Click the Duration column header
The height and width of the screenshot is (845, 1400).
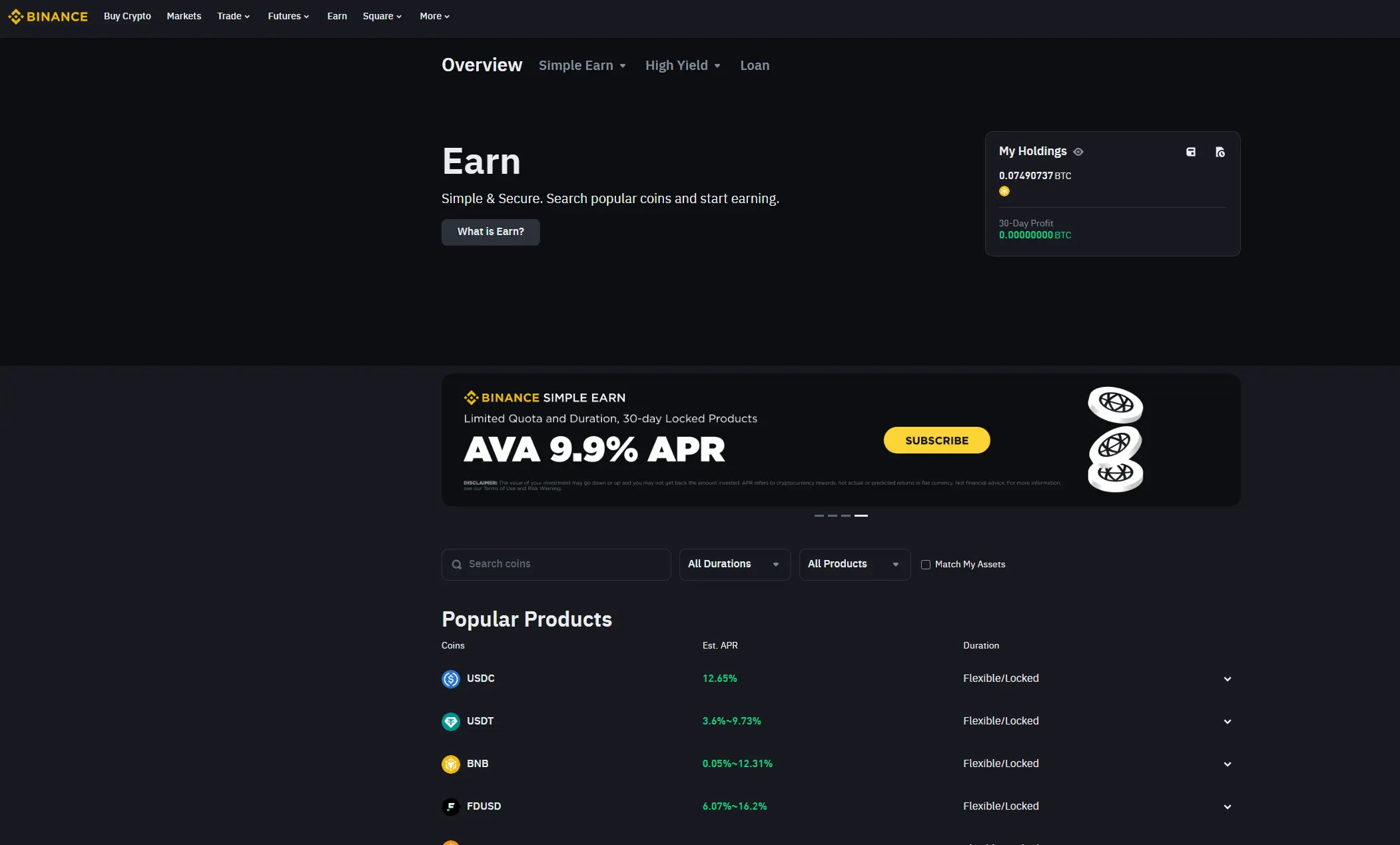tap(981, 645)
